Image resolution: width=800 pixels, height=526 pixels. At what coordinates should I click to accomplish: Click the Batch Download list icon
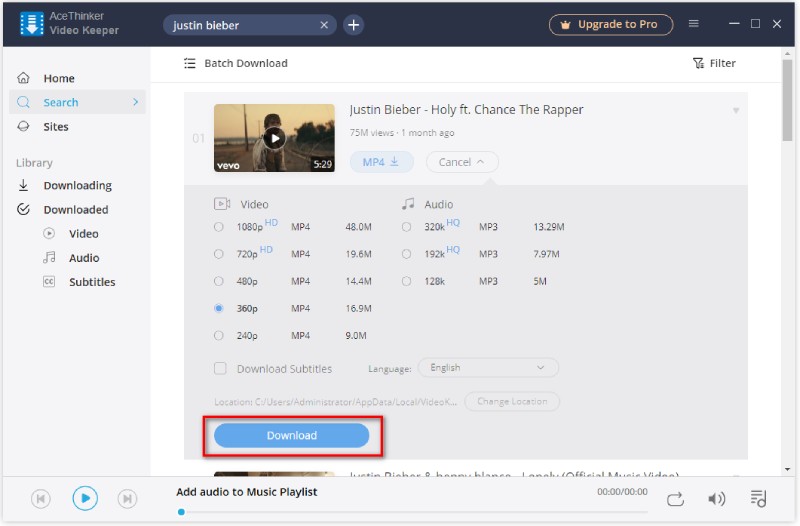coord(190,63)
